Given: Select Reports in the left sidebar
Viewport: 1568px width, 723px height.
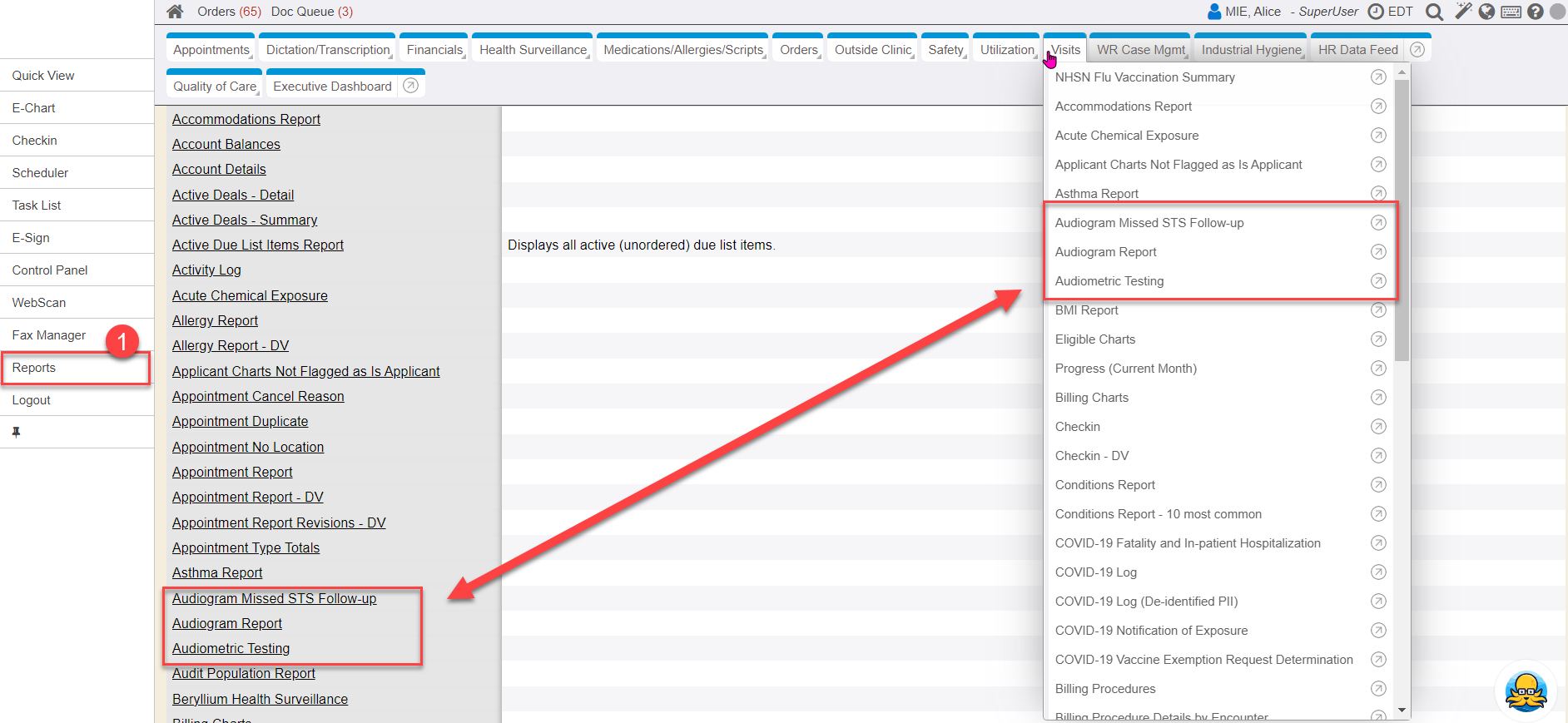Looking at the screenshot, I should [x=34, y=368].
